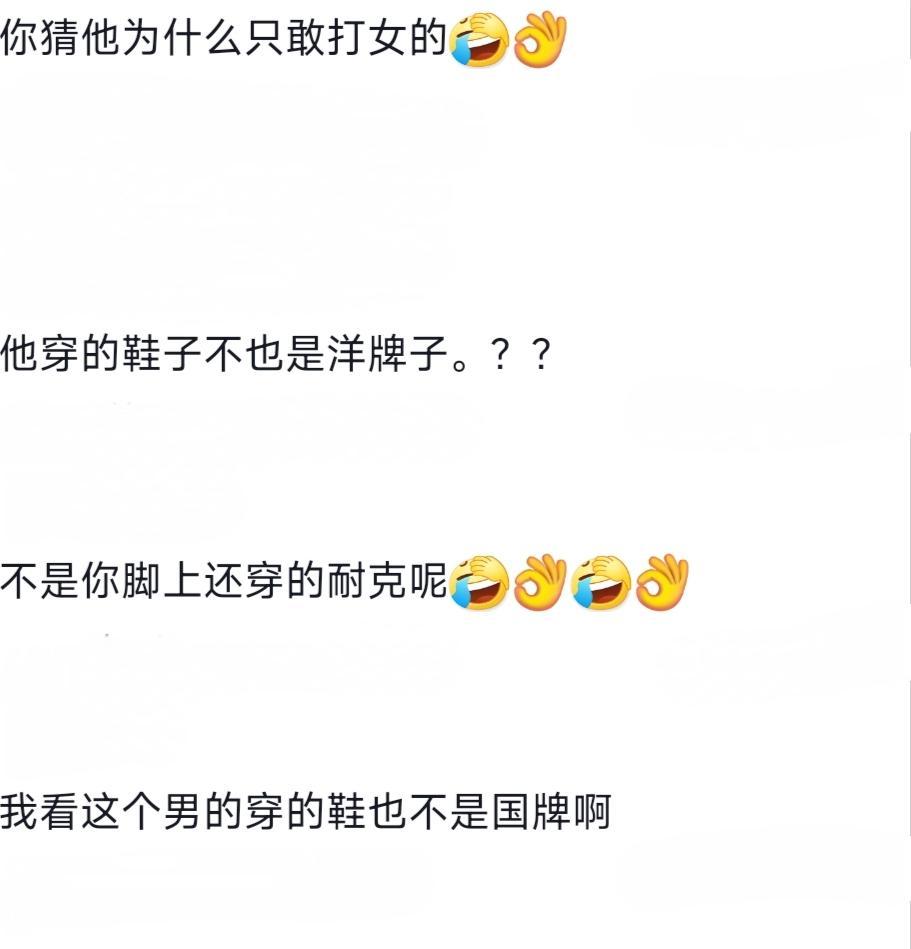Click the laughing-crying emoji after 打女的
The image size is (911, 949).
point(479,39)
